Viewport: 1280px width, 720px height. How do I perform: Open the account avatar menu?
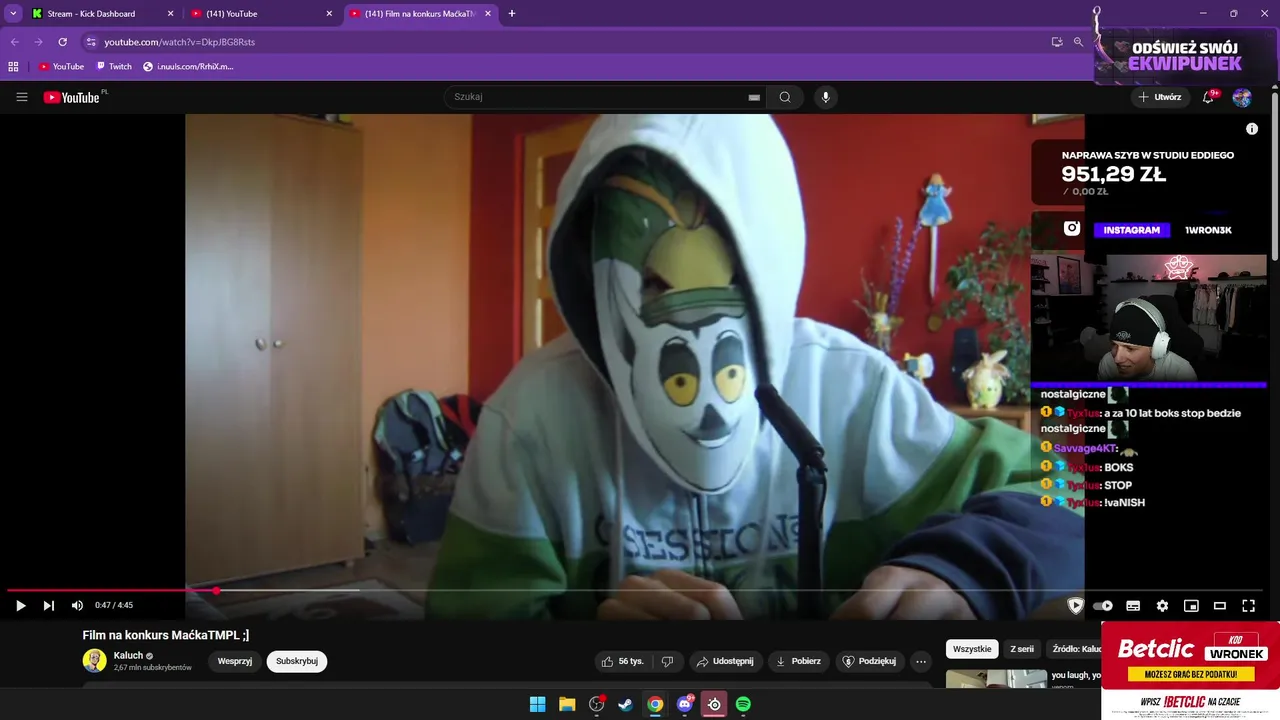(1242, 97)
